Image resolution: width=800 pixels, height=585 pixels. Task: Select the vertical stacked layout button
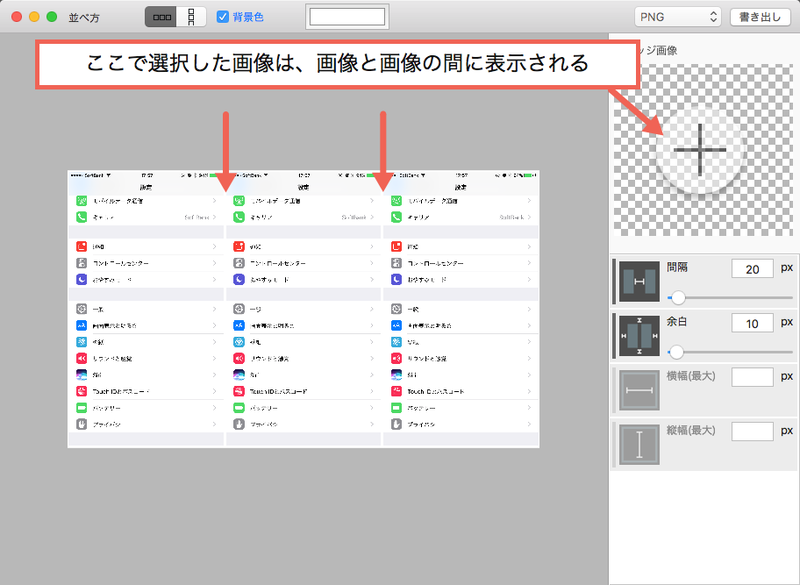[x=190, y=17]
